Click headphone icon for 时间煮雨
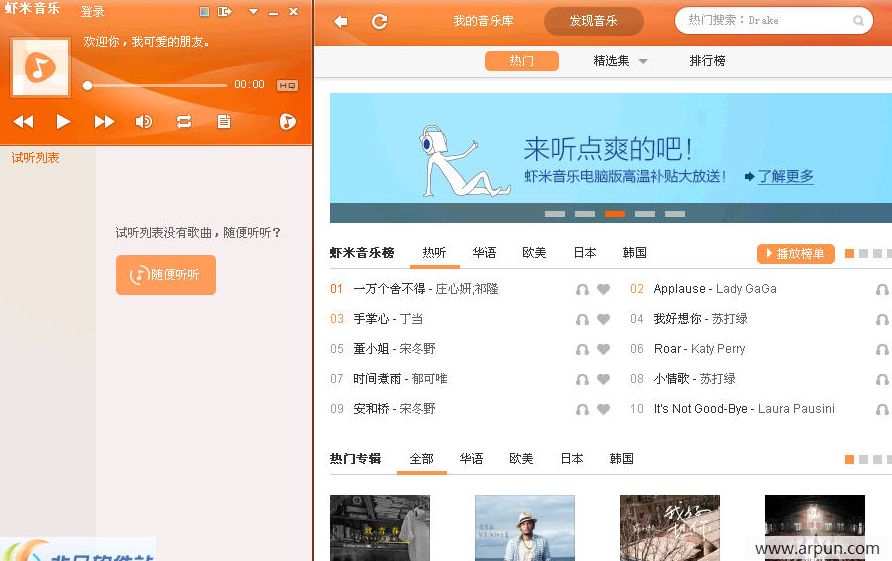This screenshot has width=892, height=561. coord(582,380)
